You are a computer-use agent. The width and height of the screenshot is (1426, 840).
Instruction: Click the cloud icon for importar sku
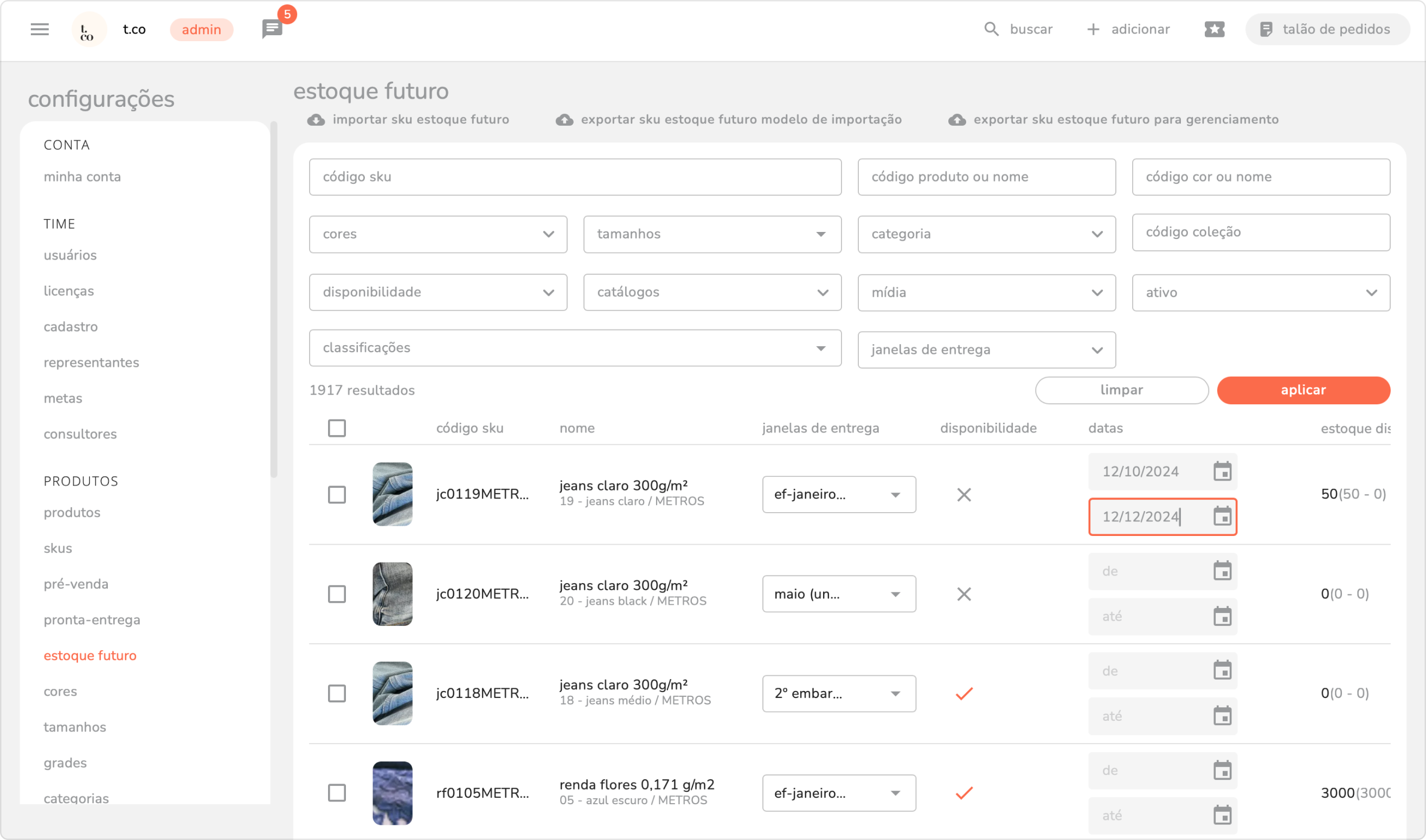(316, 120)
